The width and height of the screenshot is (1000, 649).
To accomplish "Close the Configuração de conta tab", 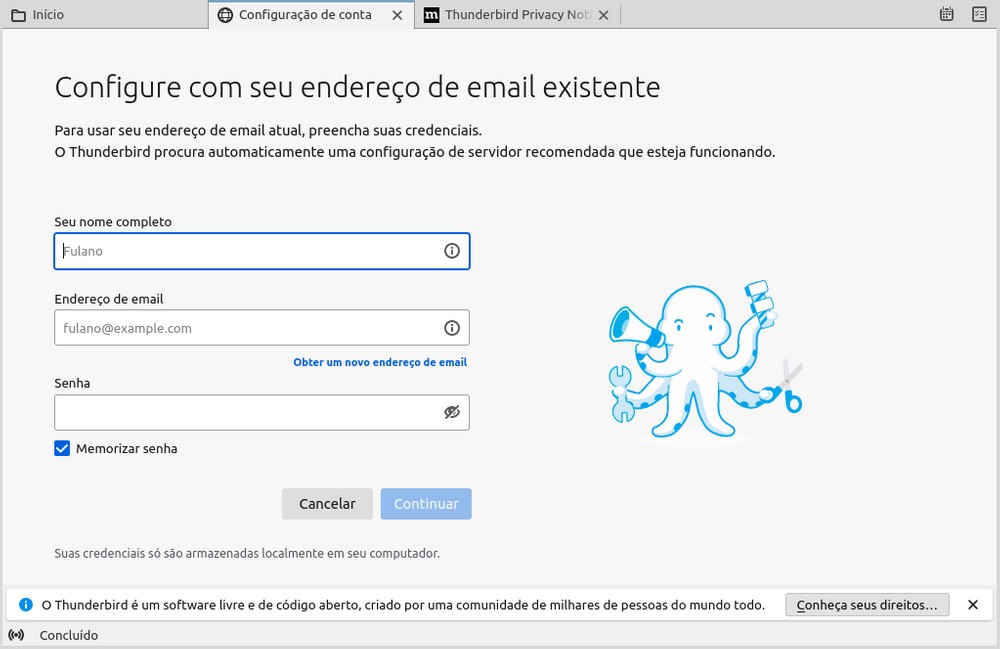I will coord(397,15).
